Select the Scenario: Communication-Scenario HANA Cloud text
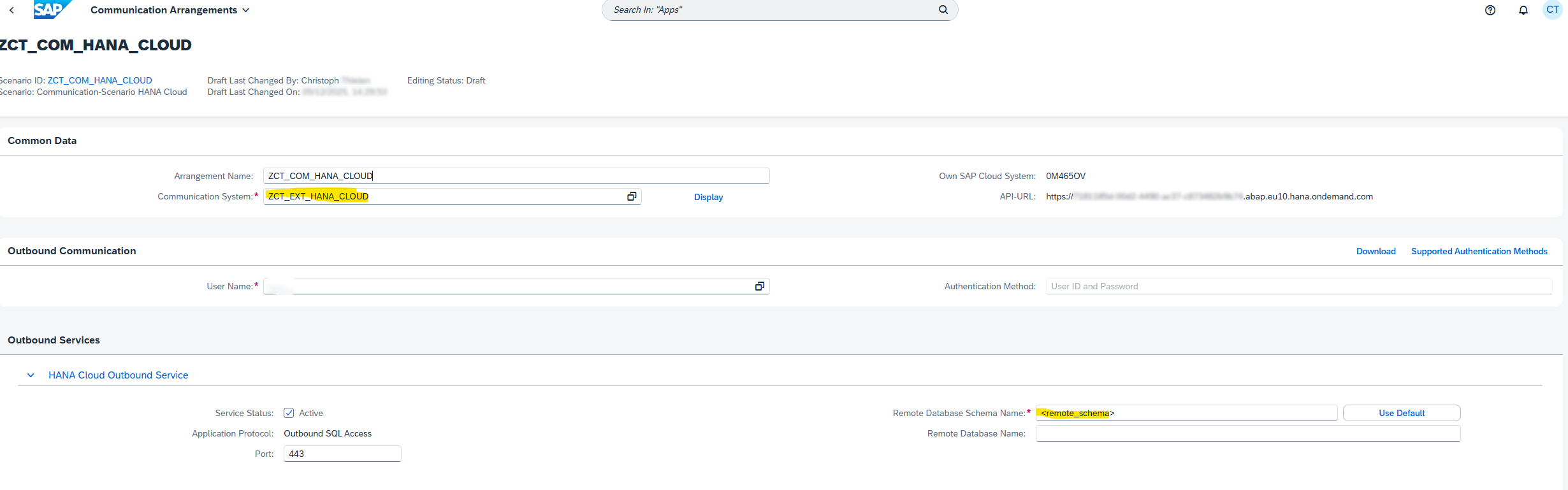 pyautogui.click(x=93, y=92)
